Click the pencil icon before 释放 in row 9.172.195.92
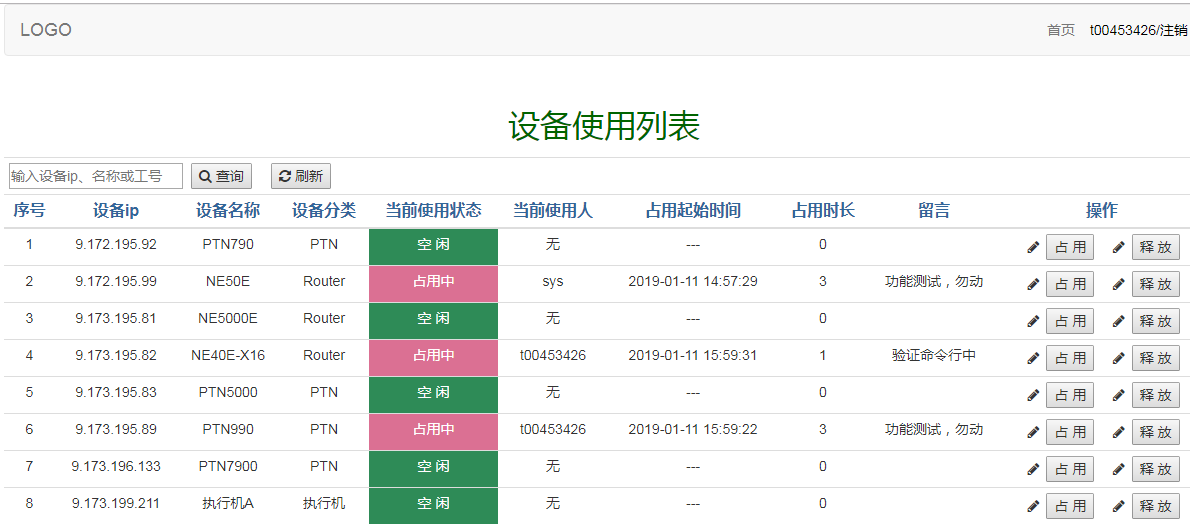The image size is (1190, 529). click(x=1119, y=247)
